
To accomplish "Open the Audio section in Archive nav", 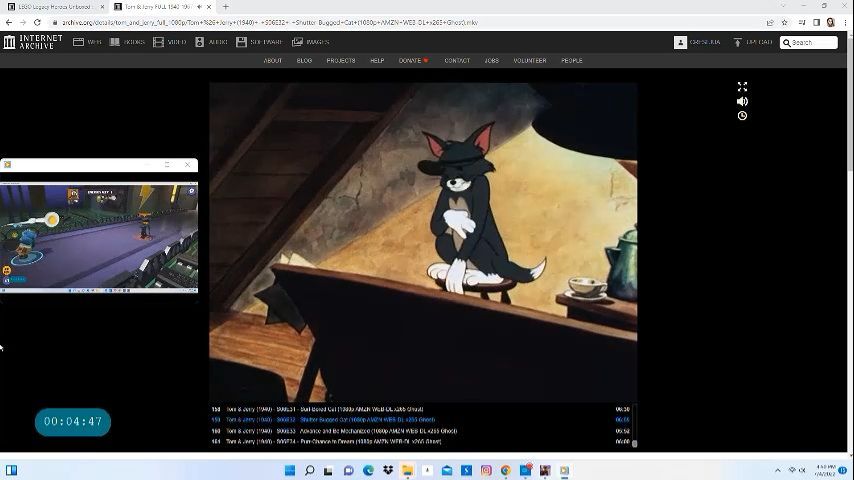I will (211, 42).
